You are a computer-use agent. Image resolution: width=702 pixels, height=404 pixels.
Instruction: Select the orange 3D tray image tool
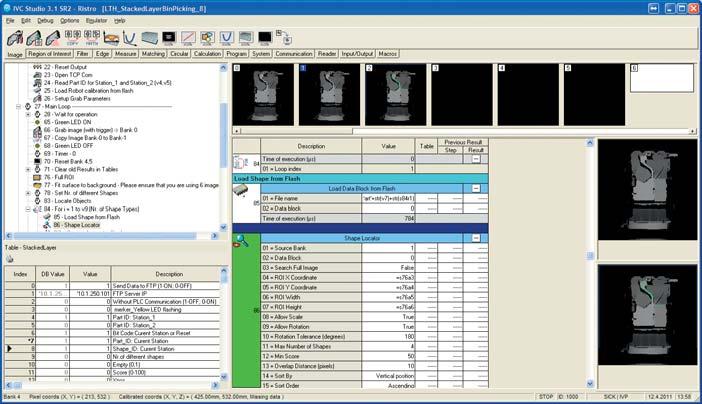point(111,38)
